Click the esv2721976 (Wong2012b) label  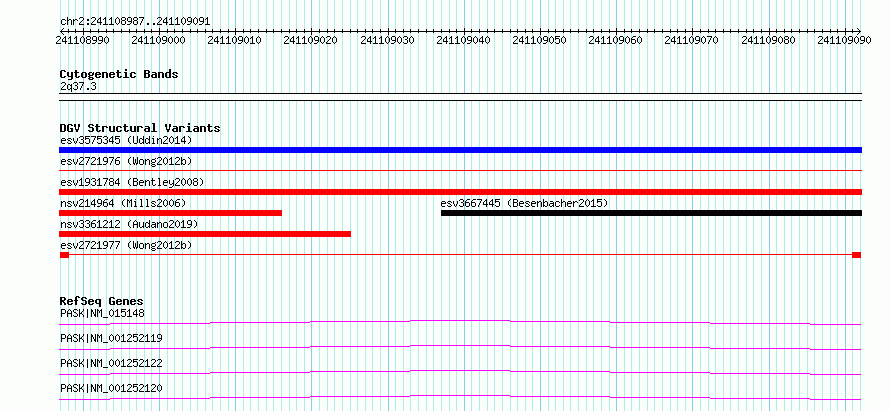tap(126, 161)
